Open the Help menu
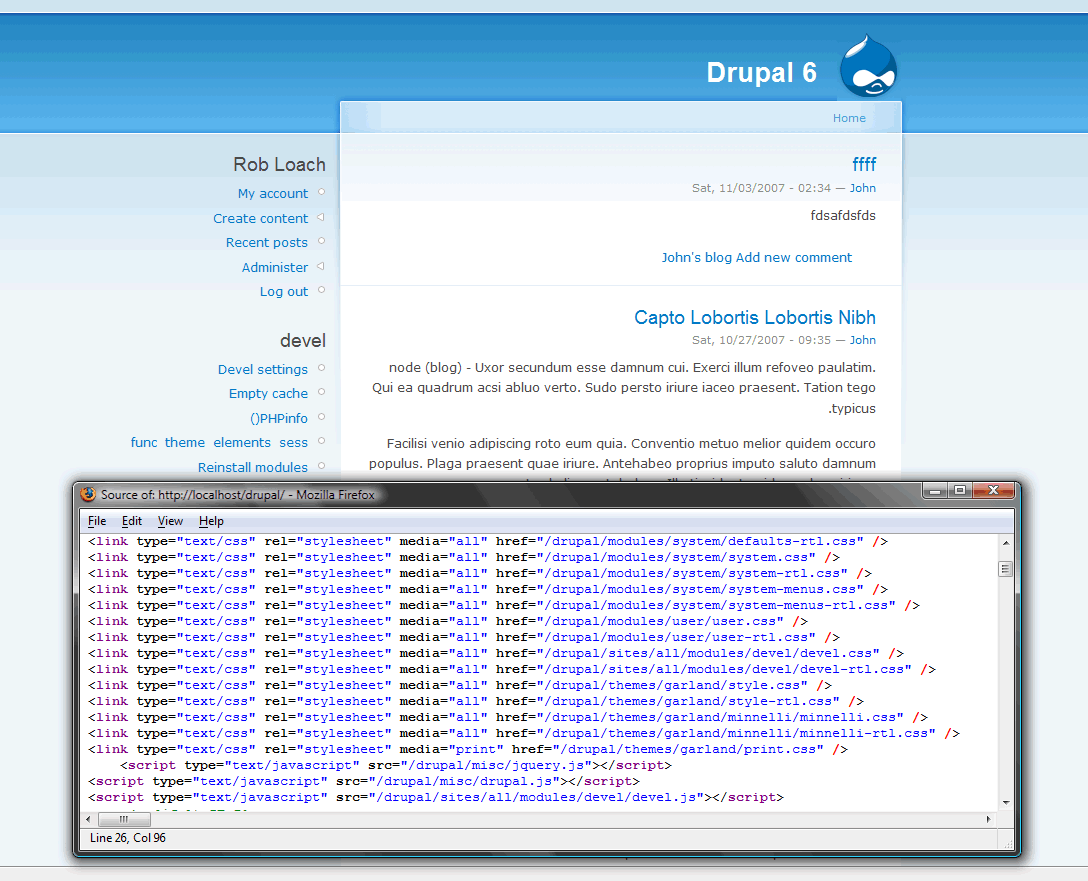This screenshot has height=881, width=1088. 211,521
